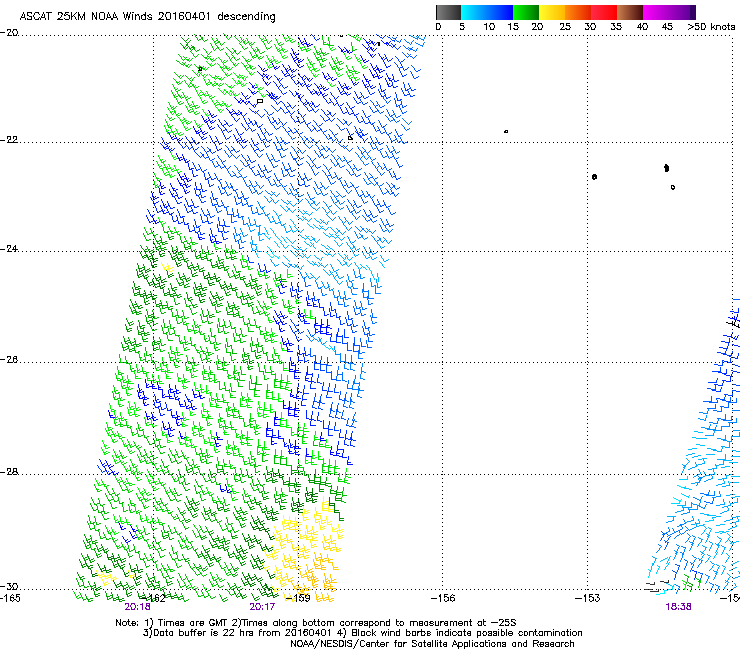This screenshot has width=740, height=650.
Task: Click the -26 latitude axis label
Action: pyautogui.click(x=9, y=360)
